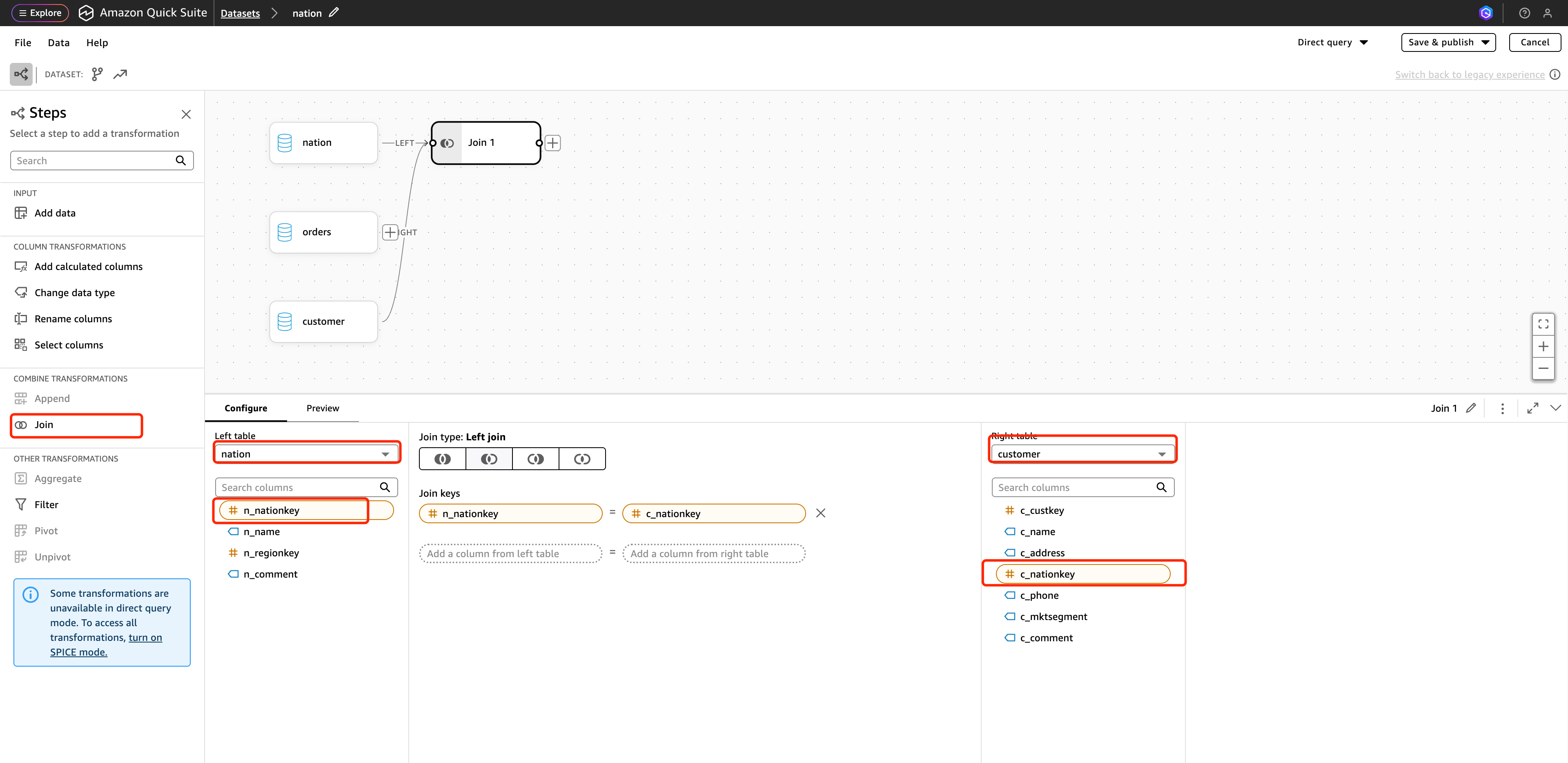This screenshot has height=763, width=1568.
Task: Click the Cancel button
Action: [1535, 42]
